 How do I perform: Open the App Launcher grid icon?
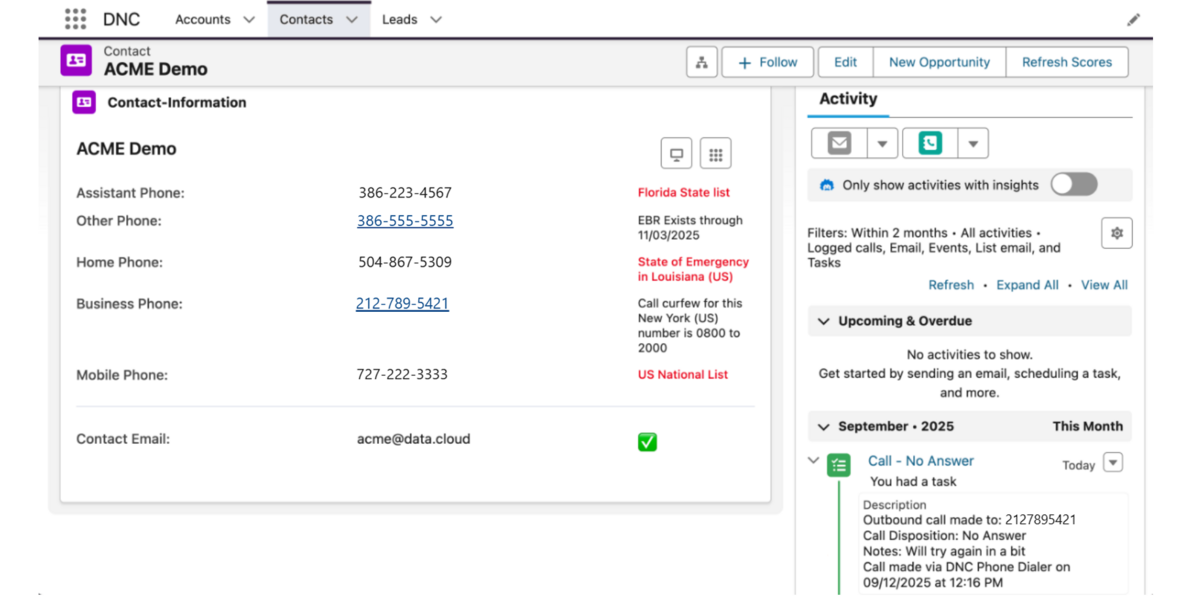pos(75,19)
